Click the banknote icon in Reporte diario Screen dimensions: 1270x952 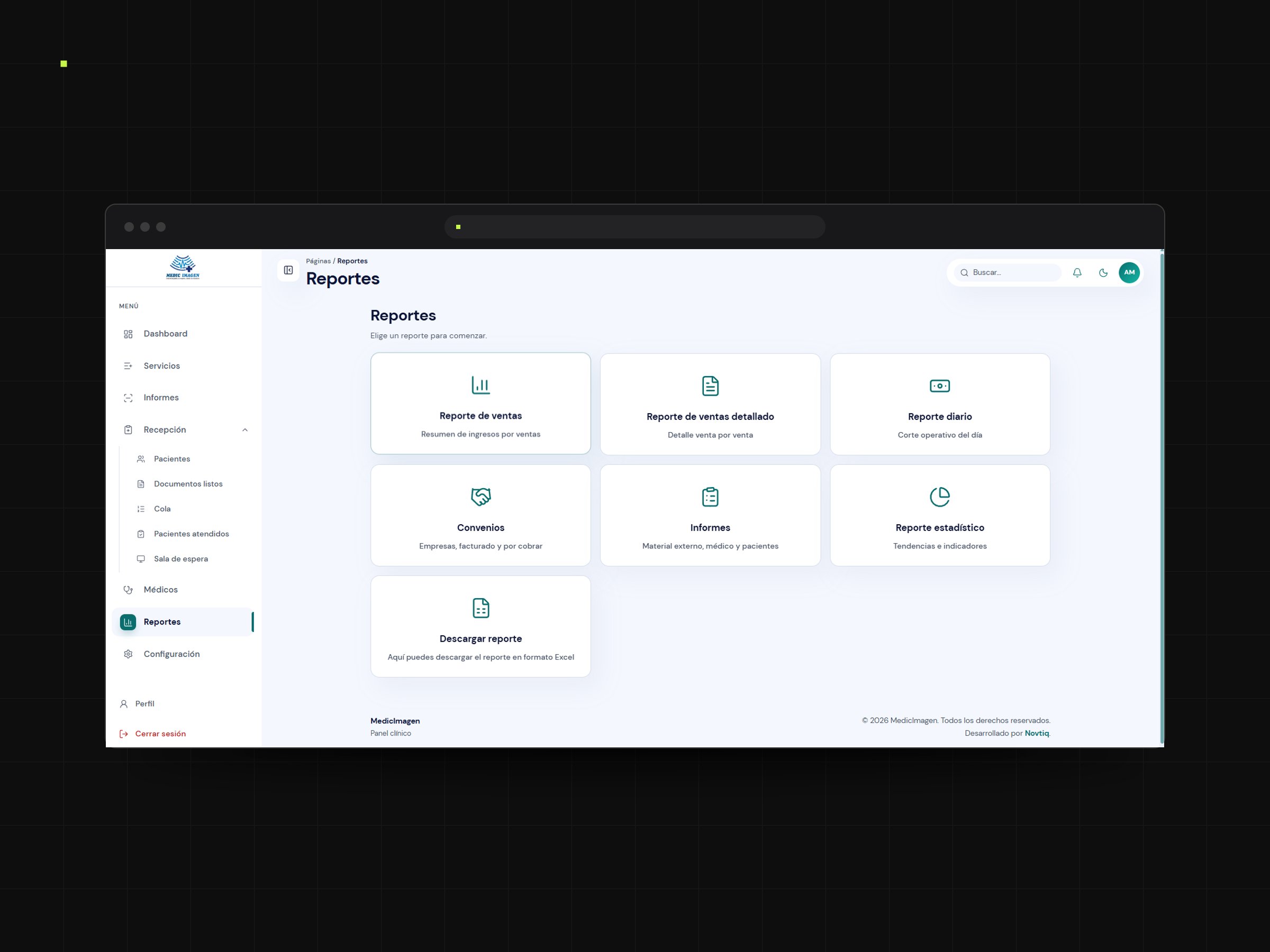pos(940,386)
